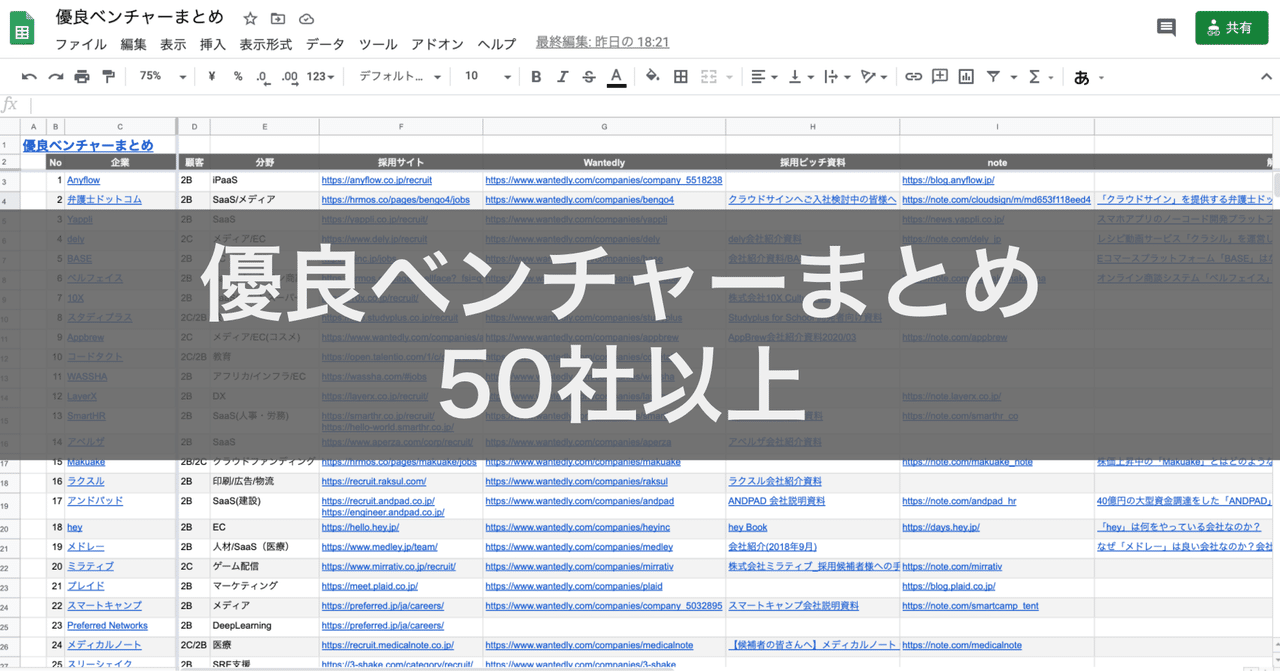The width and height of the screenshot is (1280, 671).
Task: Apply the Paint format tool
Action: 107,76
